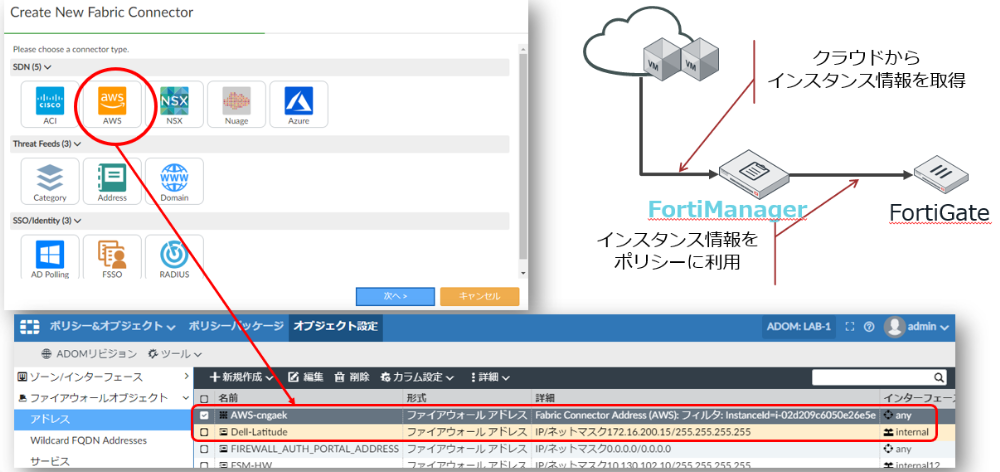Click the address search input field
This screenshot has height=472, width=1000.
pos(871,377)
